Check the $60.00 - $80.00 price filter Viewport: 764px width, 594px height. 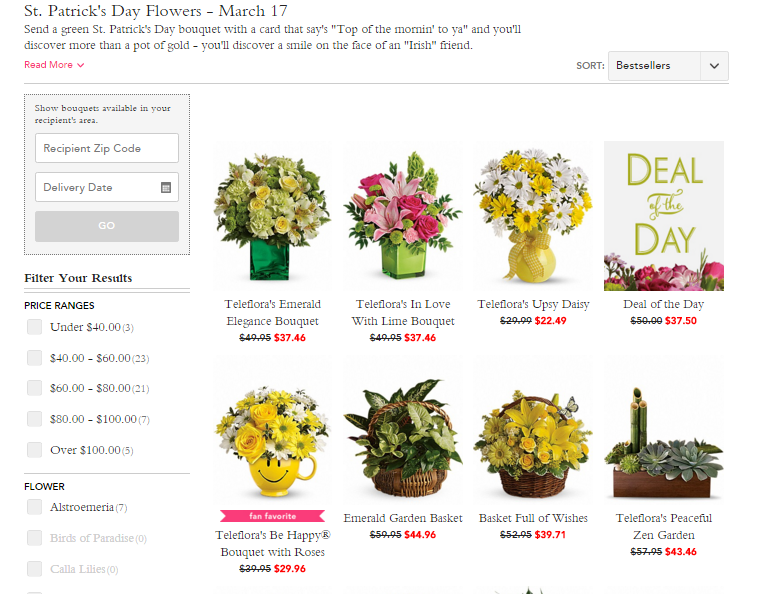pyautogui.click(x=35, y=388)
